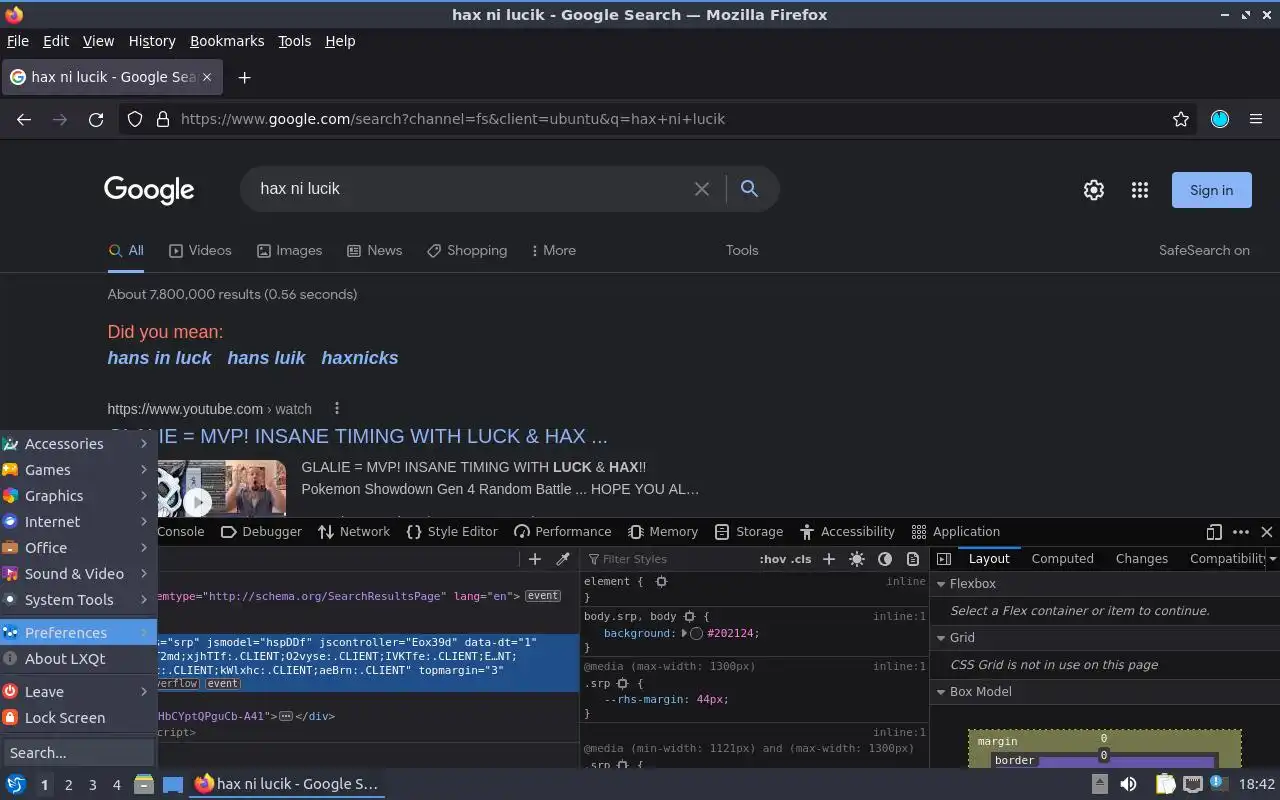Click the overflow badge on selected node
The width and height of the screenshot is (1280, 800).
point(179,684)
